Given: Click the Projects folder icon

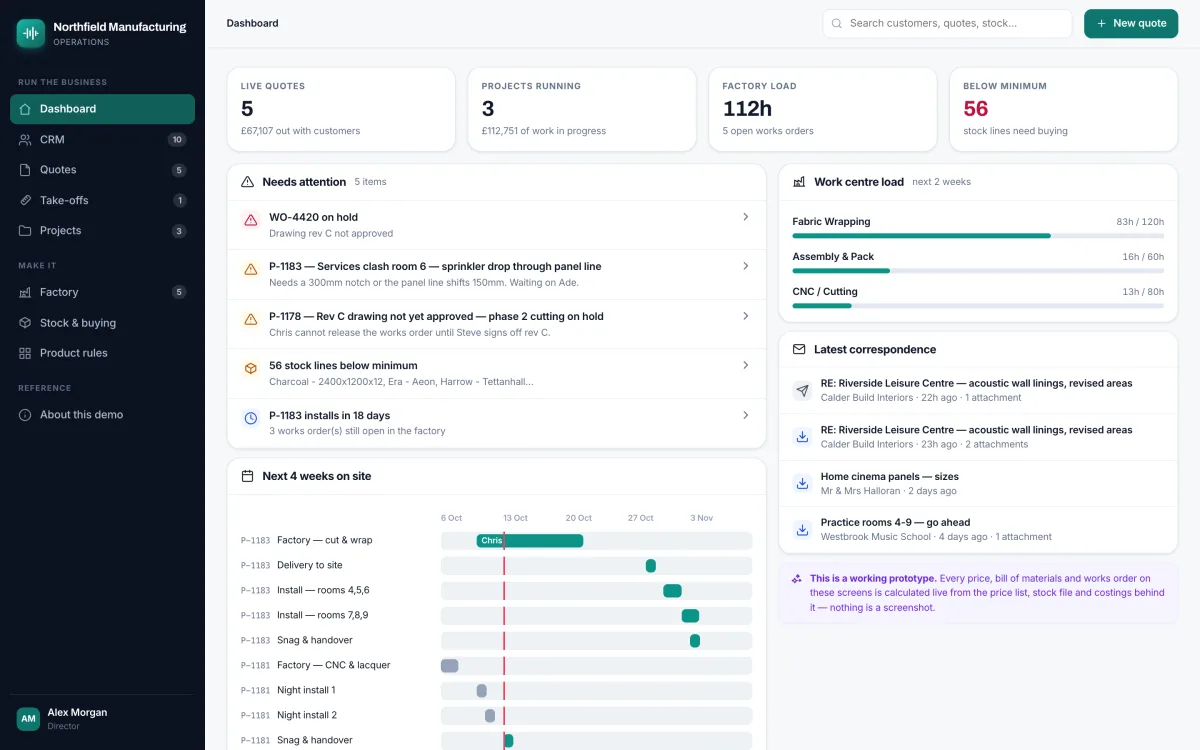Looking at the screenshot, I should (x=25, y=231).
